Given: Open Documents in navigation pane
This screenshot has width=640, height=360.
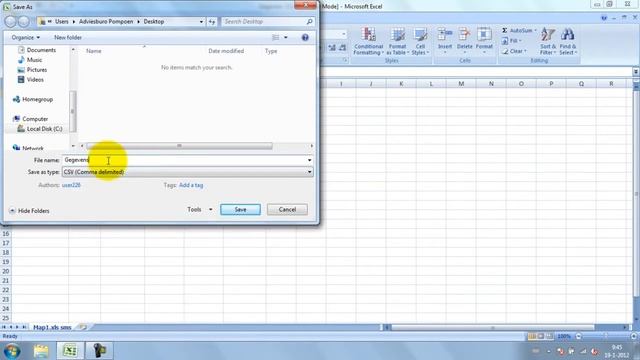Looking at the screenshot, I should (37, 50).
